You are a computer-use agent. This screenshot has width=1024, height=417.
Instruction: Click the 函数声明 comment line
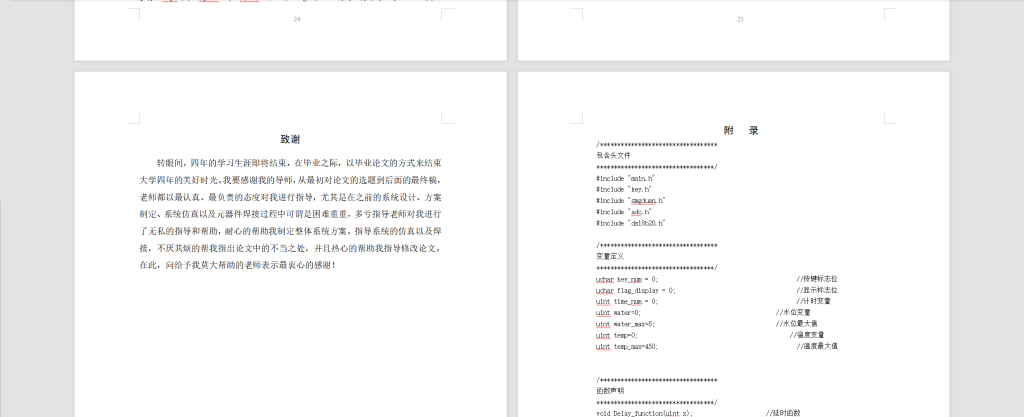coord(610,391)
